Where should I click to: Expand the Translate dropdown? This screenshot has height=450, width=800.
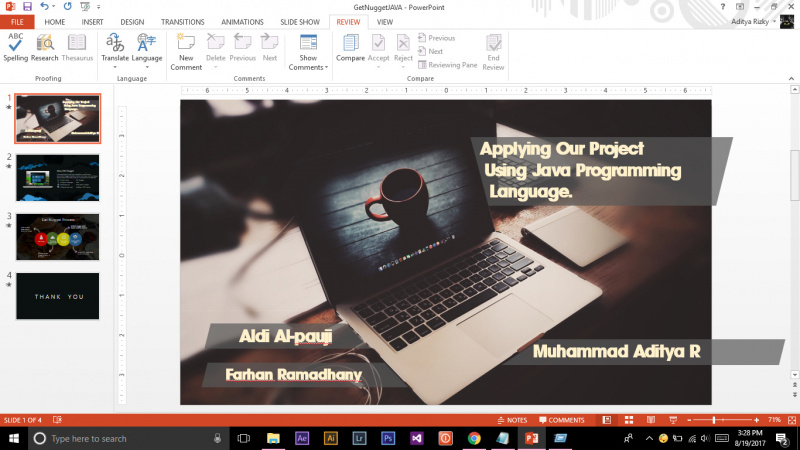pos(115,58)
